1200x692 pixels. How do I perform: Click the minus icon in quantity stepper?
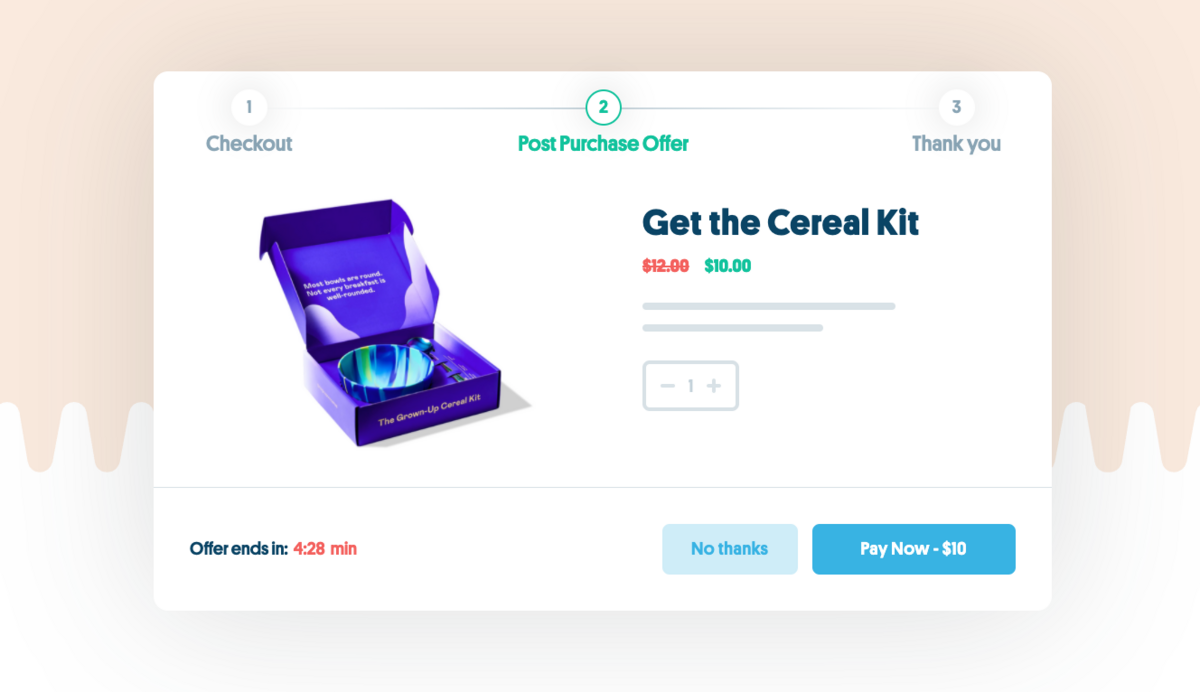(667, 386)
